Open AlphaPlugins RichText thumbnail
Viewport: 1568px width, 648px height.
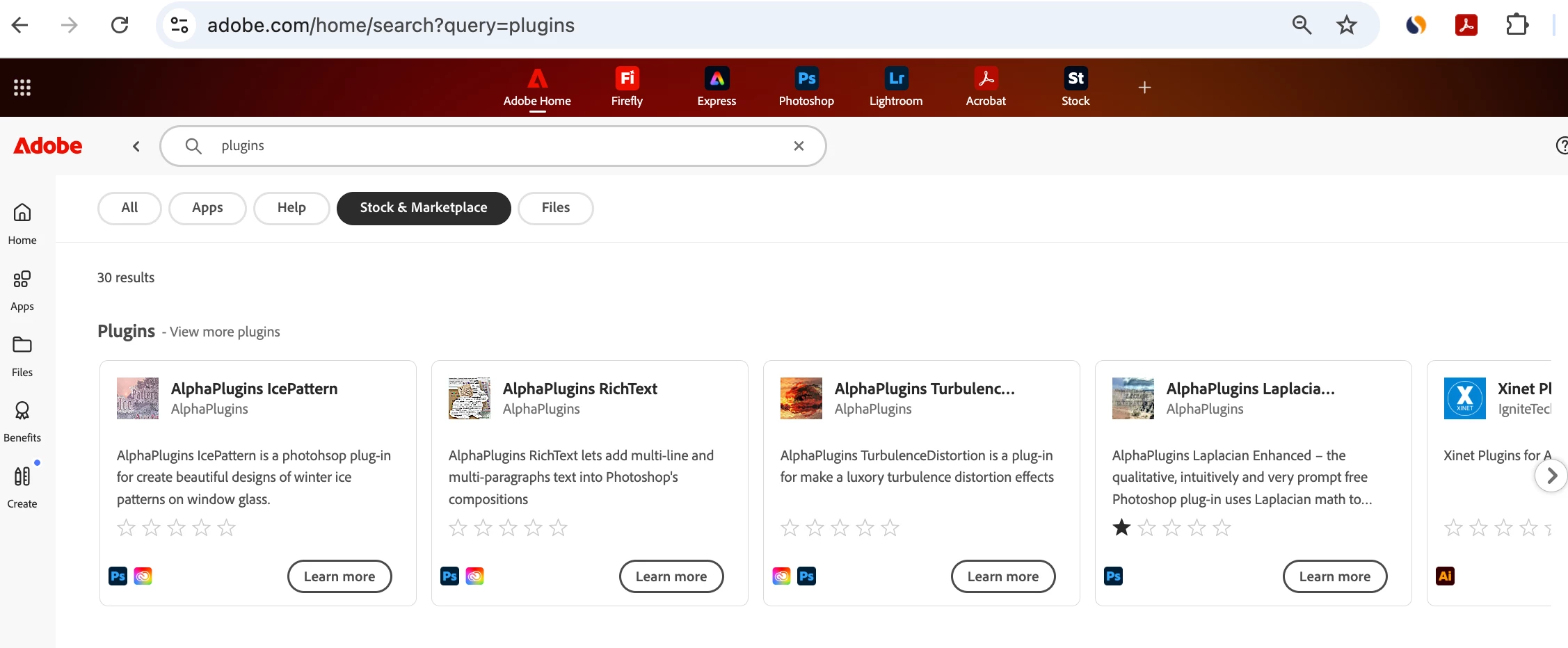click(470, 398)
